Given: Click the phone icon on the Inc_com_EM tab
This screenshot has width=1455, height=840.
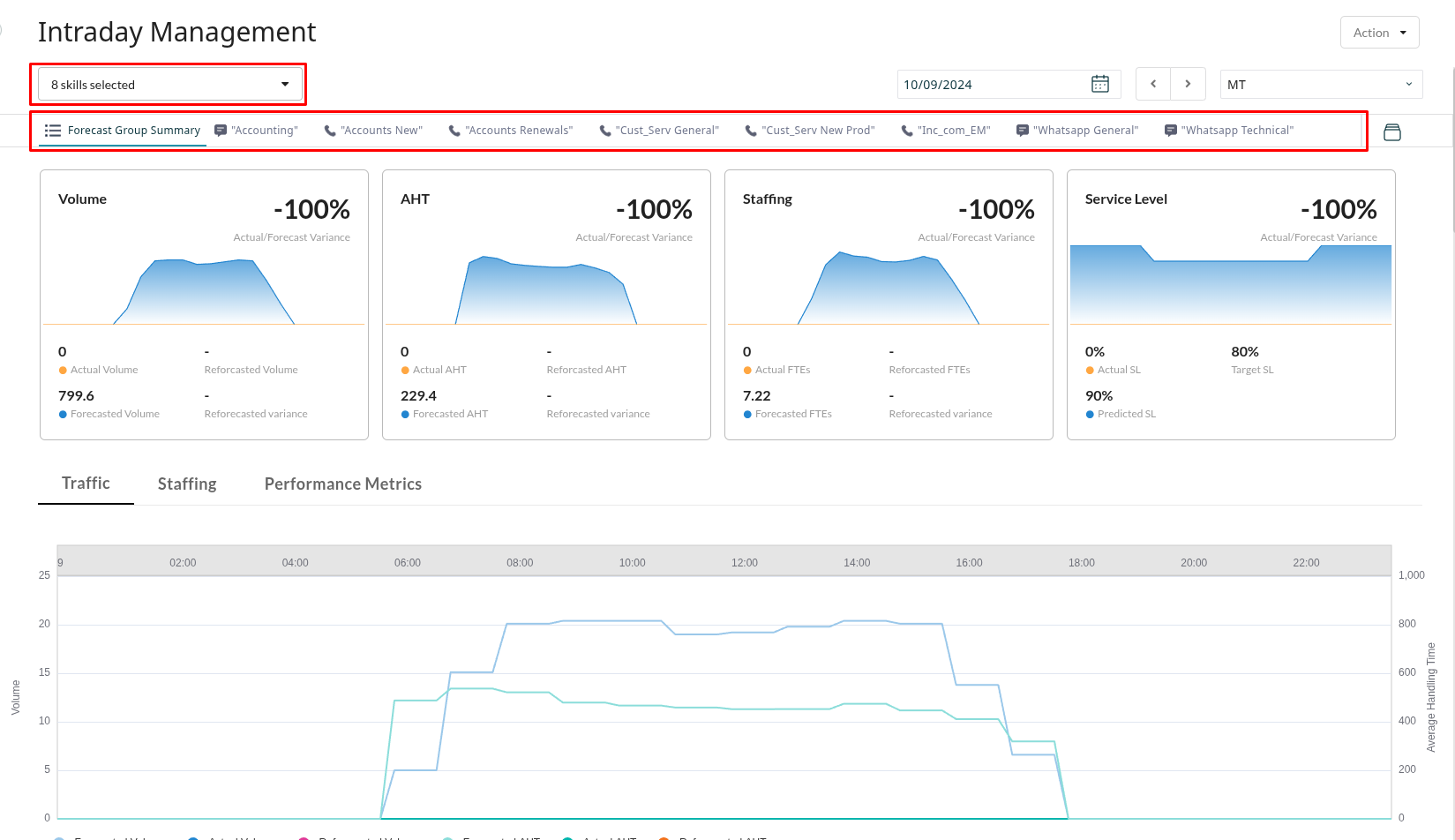Looking at the screenshot, I should pos(907,130).
